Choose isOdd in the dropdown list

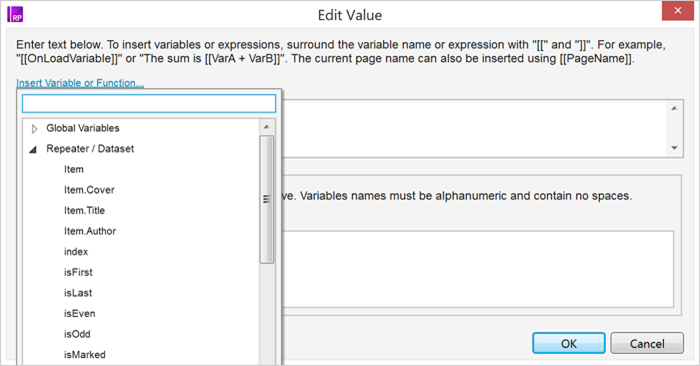coord(77,333)
